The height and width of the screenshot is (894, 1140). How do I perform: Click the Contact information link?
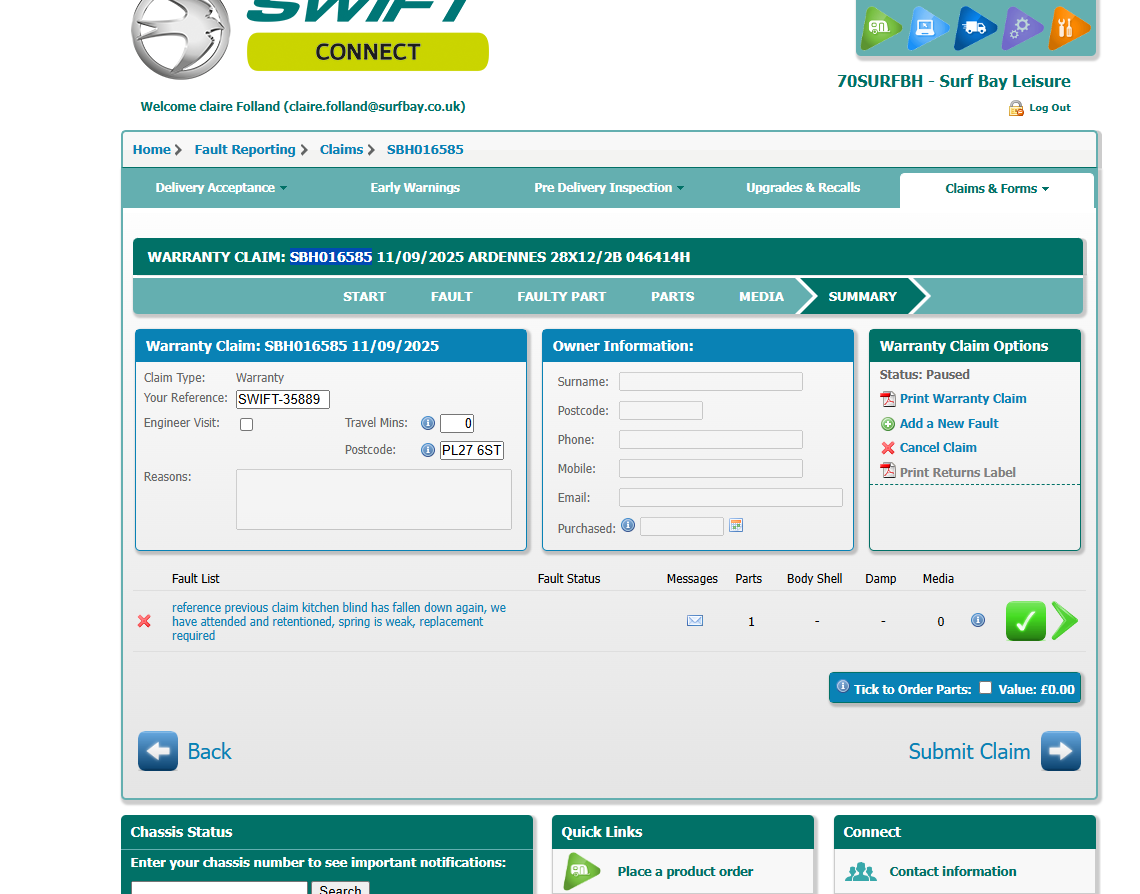[x=952, y=871]
